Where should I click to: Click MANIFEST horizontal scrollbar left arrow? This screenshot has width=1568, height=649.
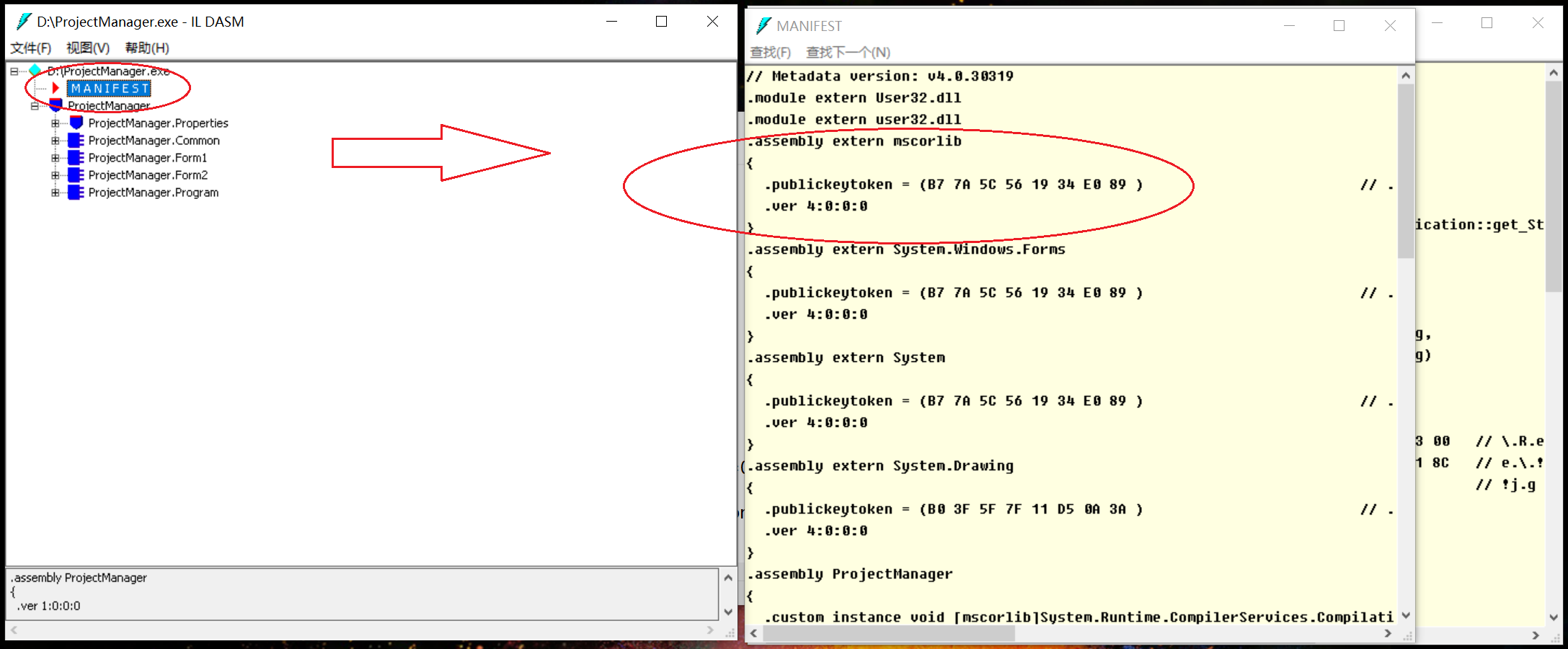tap(754, 634)
